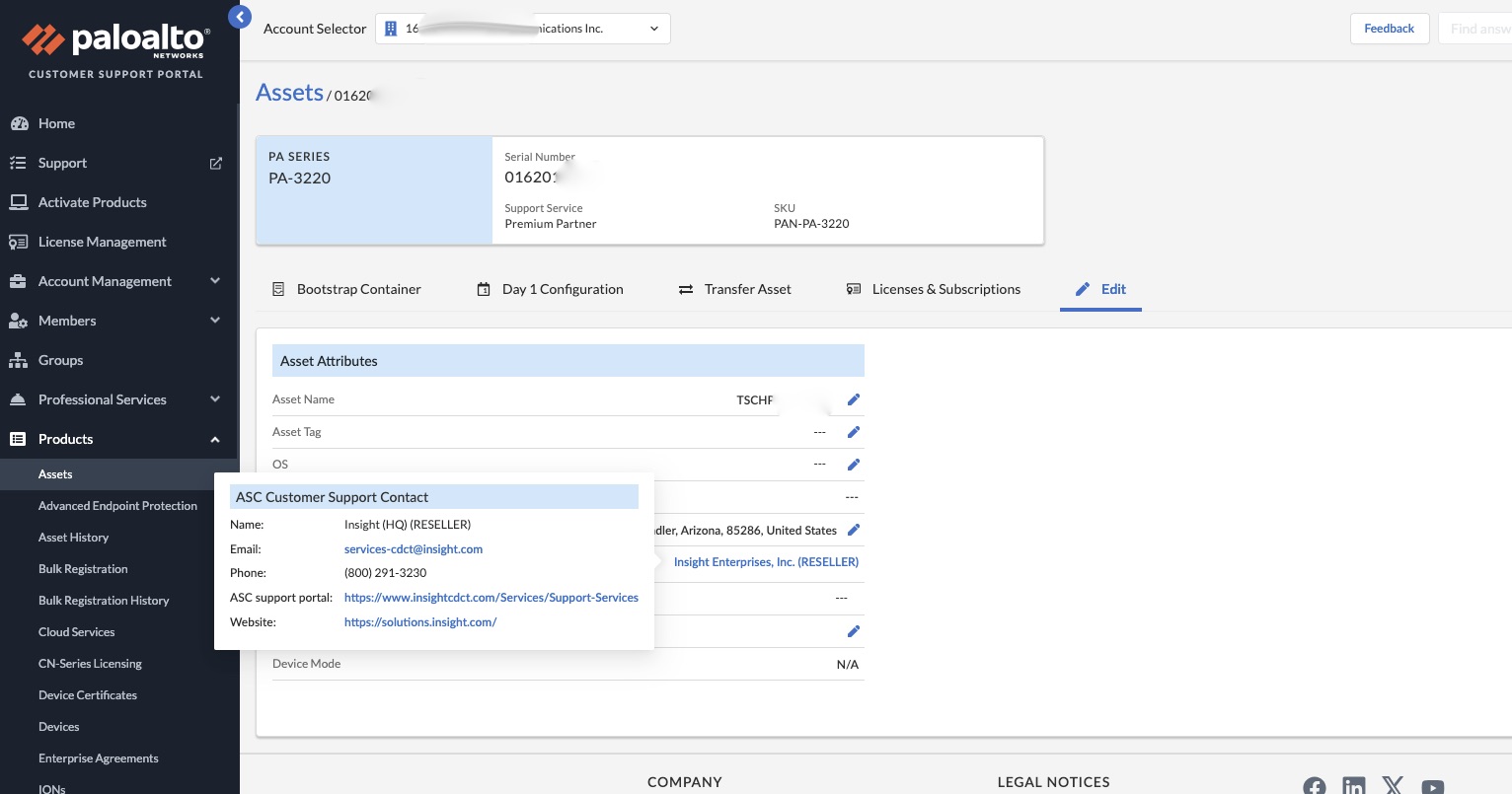
Task: Click the pencil icon next to Asset Name
Action: (x=854, y=399)
